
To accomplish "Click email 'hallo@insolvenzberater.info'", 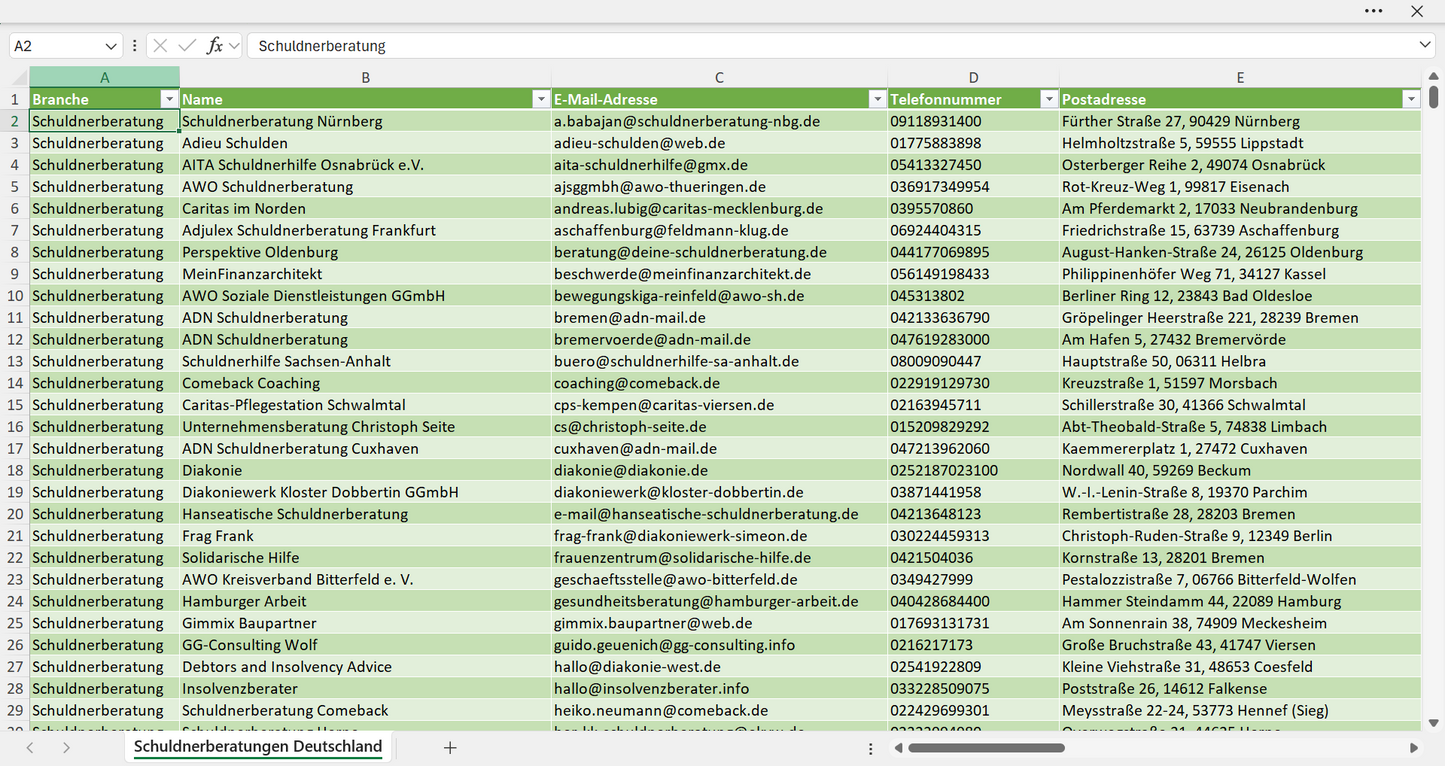I will coord(720,689).
